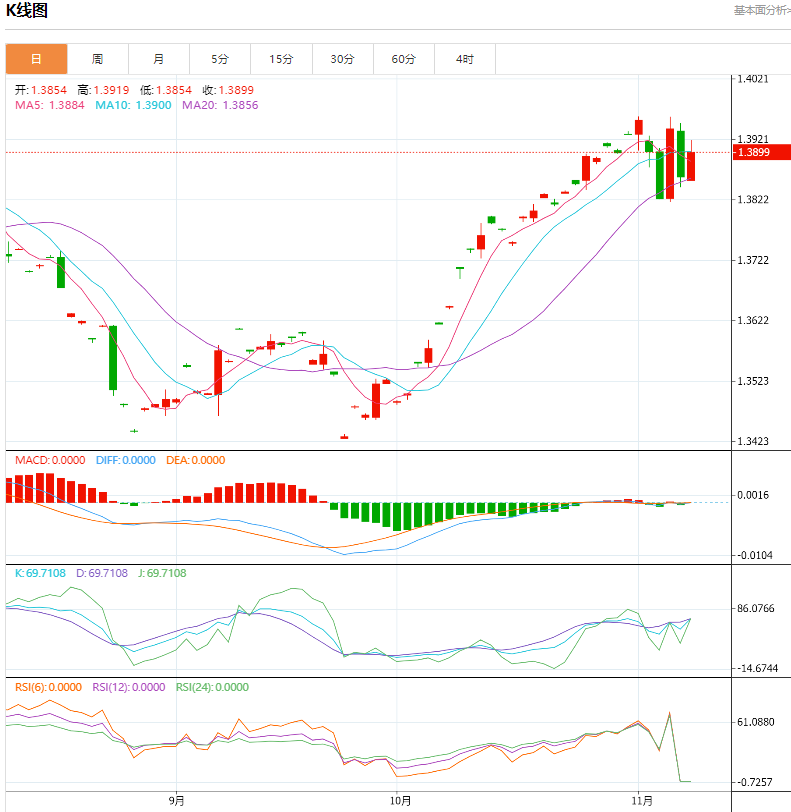Click the MA10: 1.3900 label
Screen dimensions: 791x812
(133, 105)
